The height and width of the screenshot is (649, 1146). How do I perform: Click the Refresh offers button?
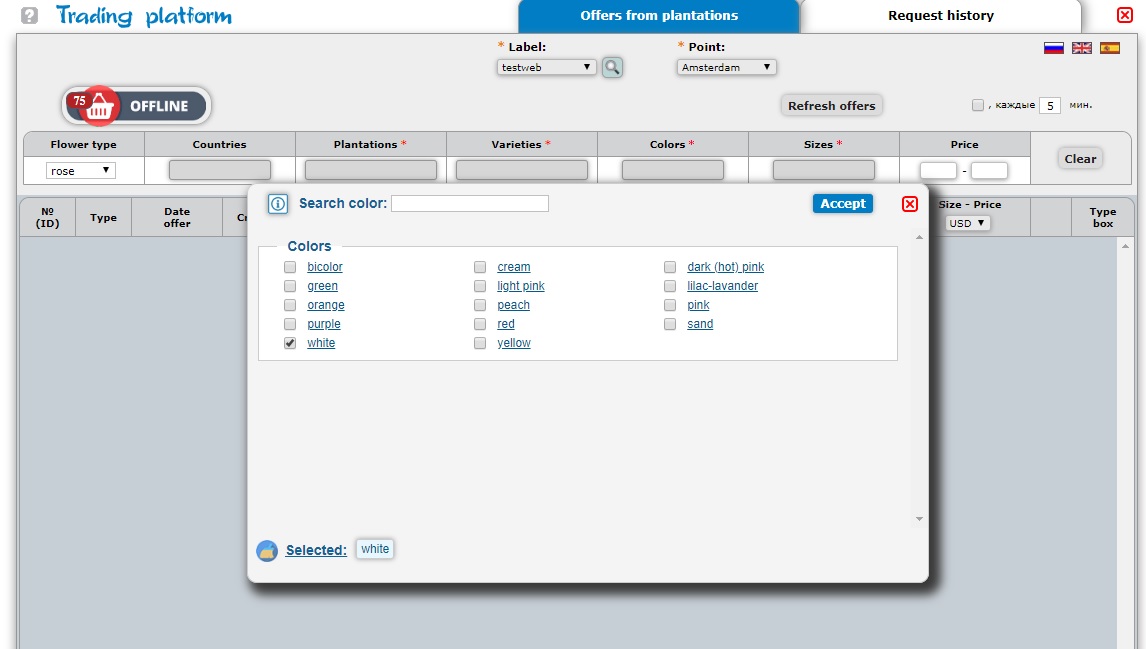pos(831,106)
